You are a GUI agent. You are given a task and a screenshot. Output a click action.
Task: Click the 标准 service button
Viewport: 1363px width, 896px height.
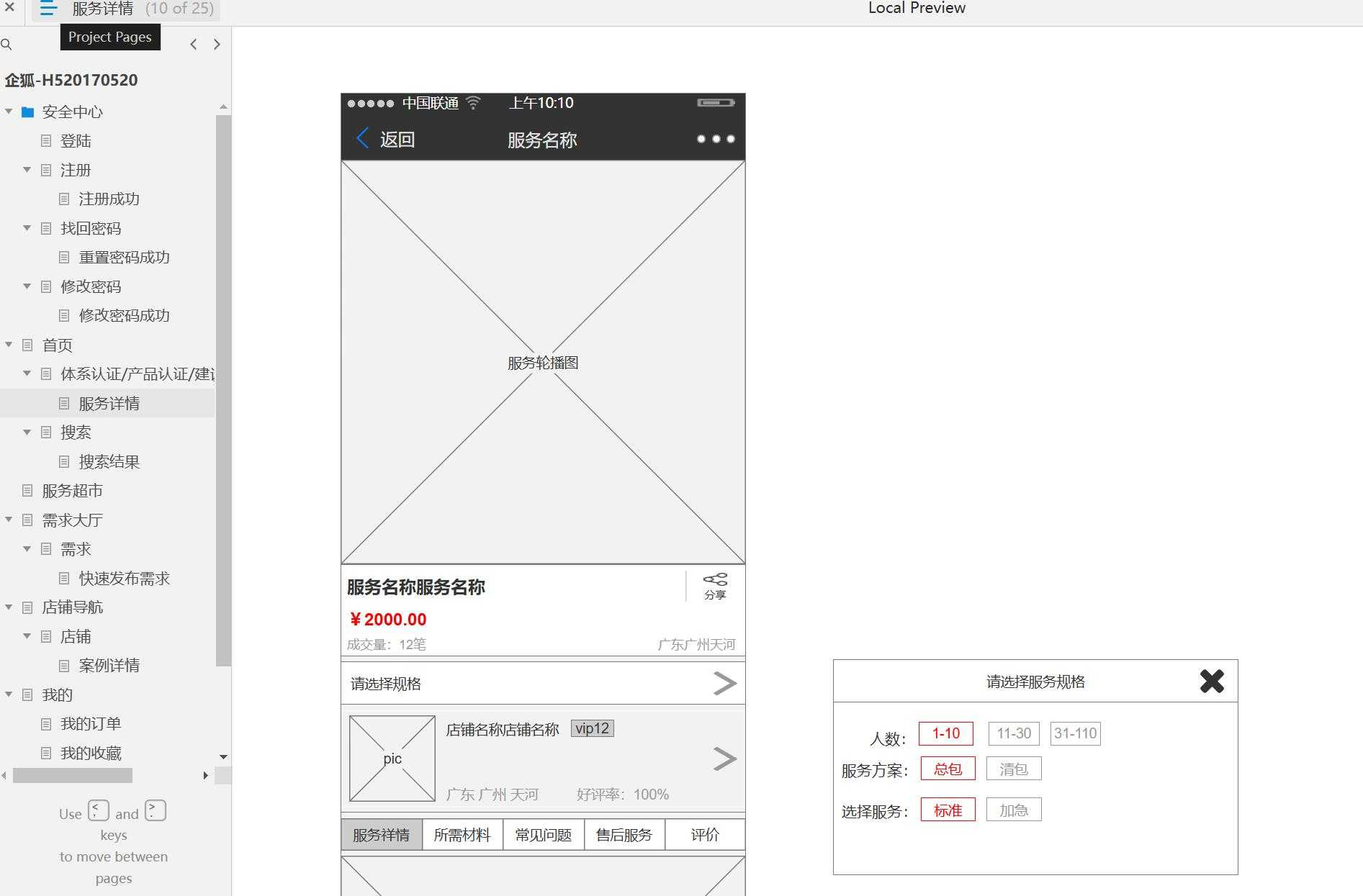coord(948,809)
